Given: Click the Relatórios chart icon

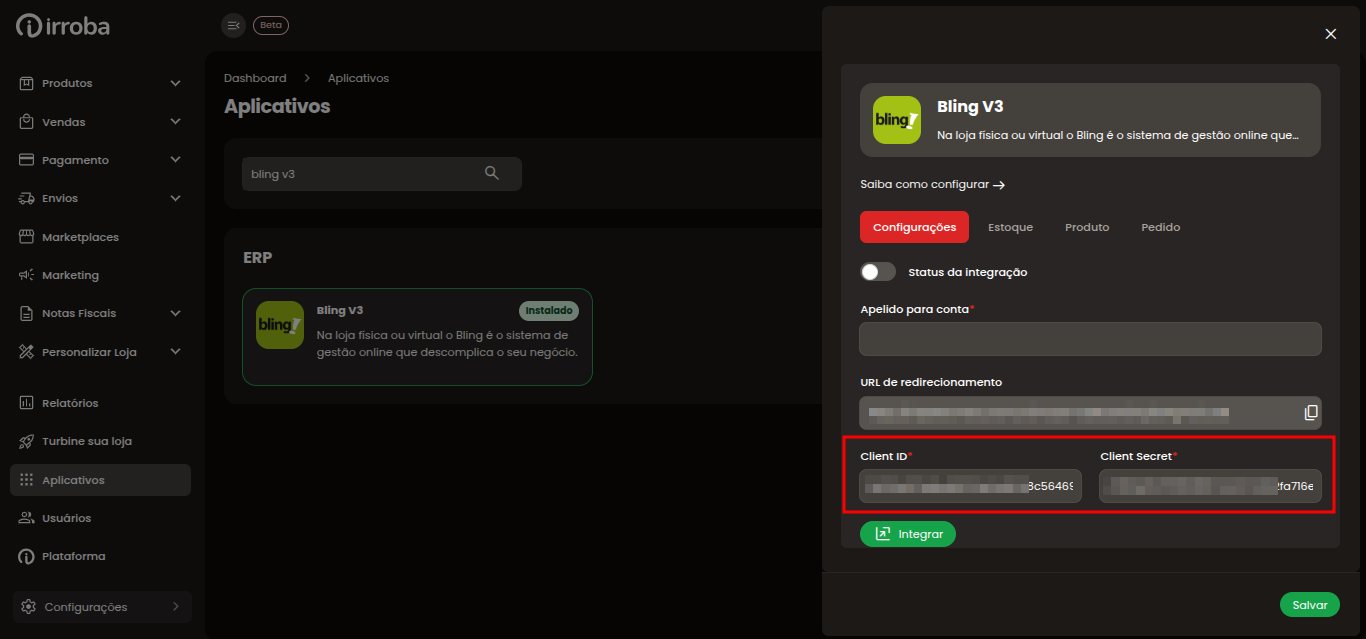Looking at the screenshot, I should click(x=27, y=403).
